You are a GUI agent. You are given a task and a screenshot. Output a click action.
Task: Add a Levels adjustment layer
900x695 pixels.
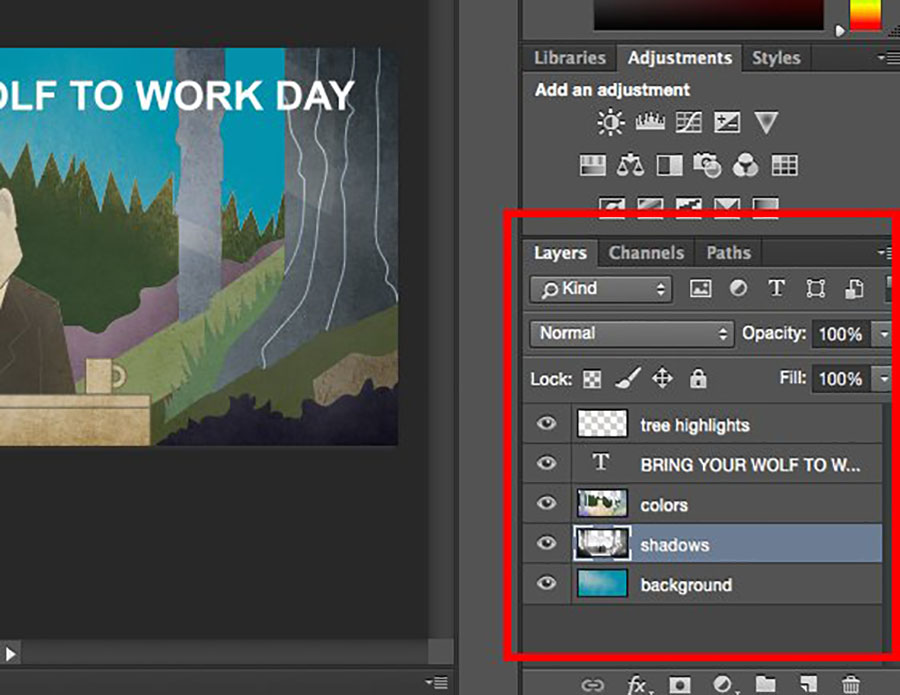[650, 123]
